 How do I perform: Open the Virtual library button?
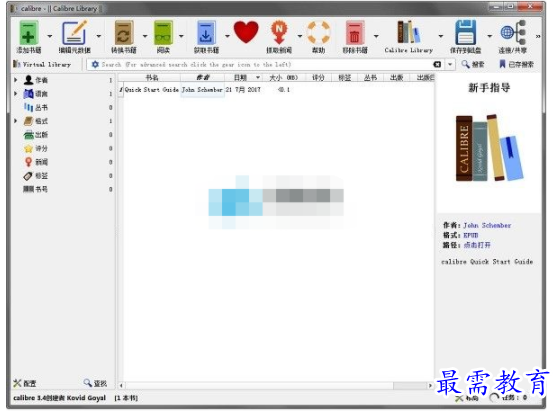coord(42,64)
